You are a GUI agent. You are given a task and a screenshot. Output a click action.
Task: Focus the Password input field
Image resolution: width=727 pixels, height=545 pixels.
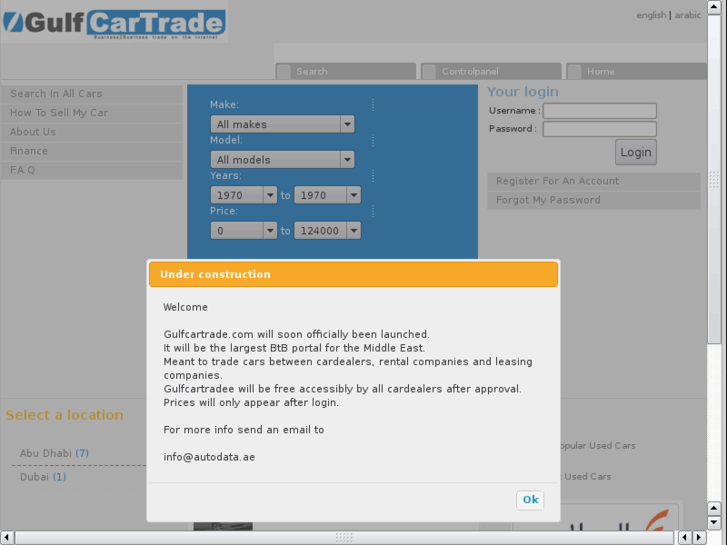599,129
